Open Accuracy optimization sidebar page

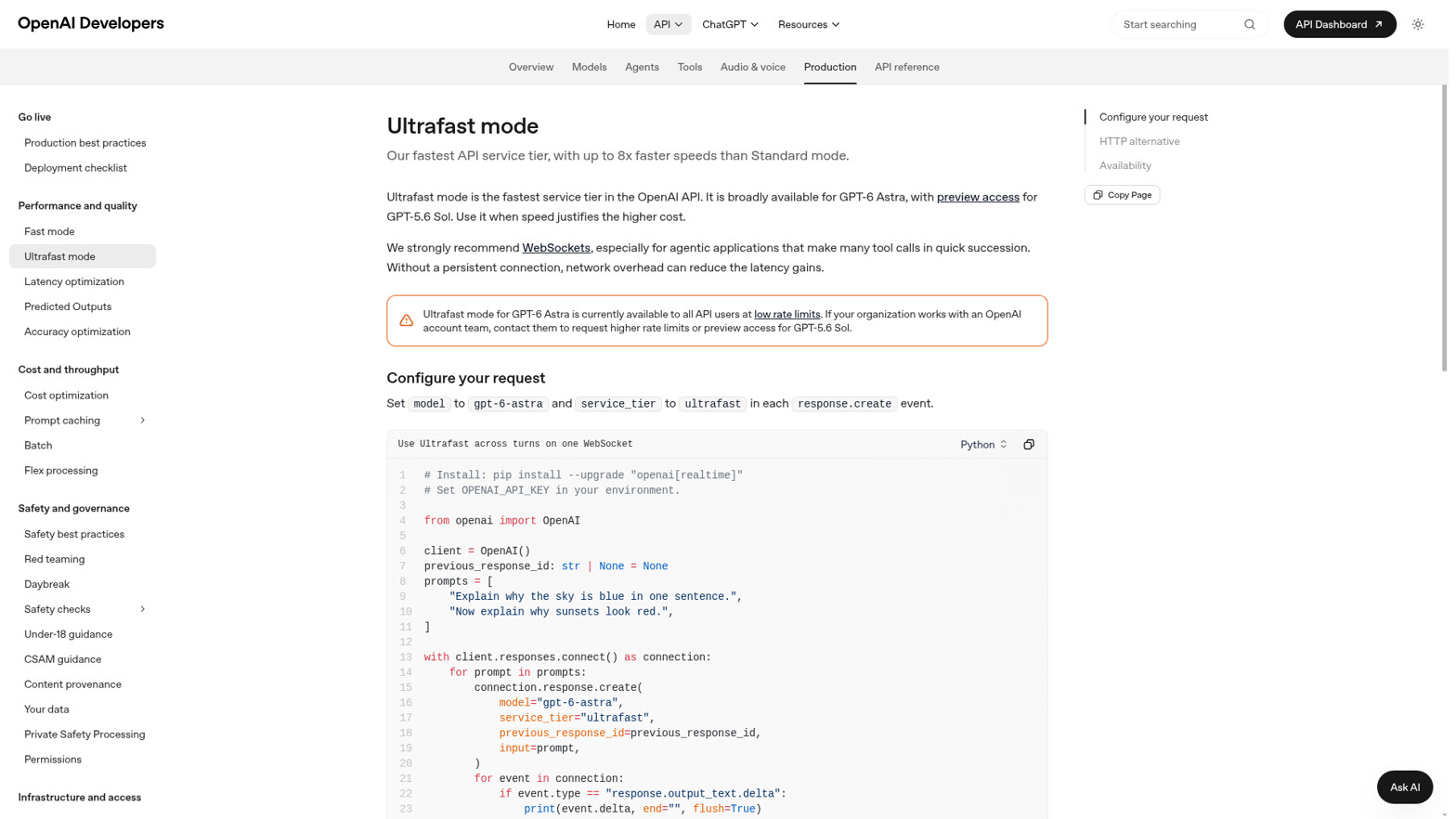click(78, 332)
